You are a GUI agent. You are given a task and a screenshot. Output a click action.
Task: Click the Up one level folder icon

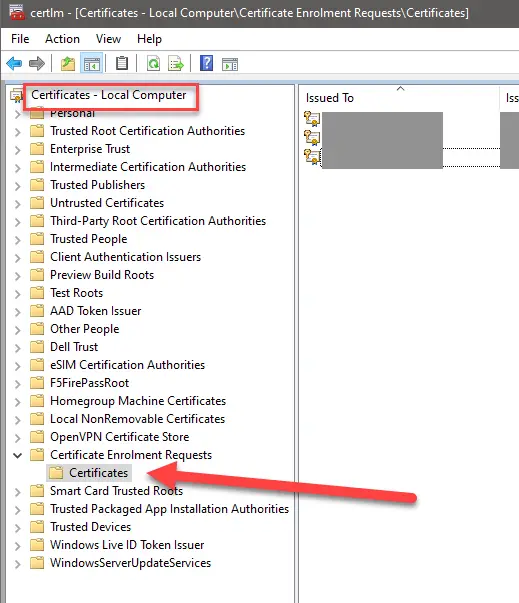coord(68,63)
